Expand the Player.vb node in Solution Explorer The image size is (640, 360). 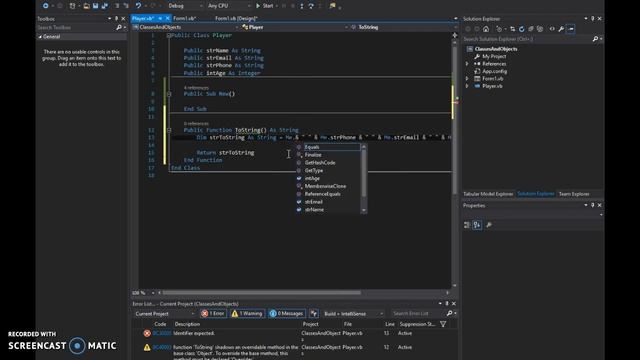(x=467, y=86)
